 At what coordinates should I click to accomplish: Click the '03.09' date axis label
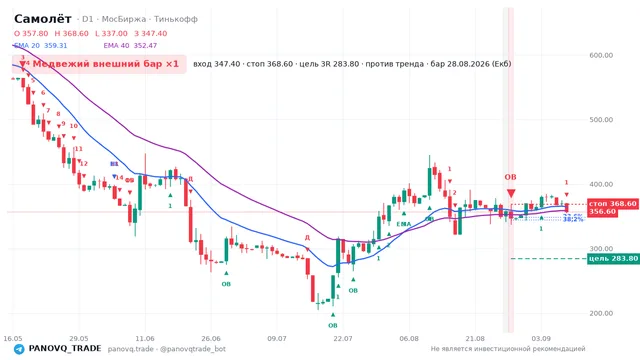(541, 338)
